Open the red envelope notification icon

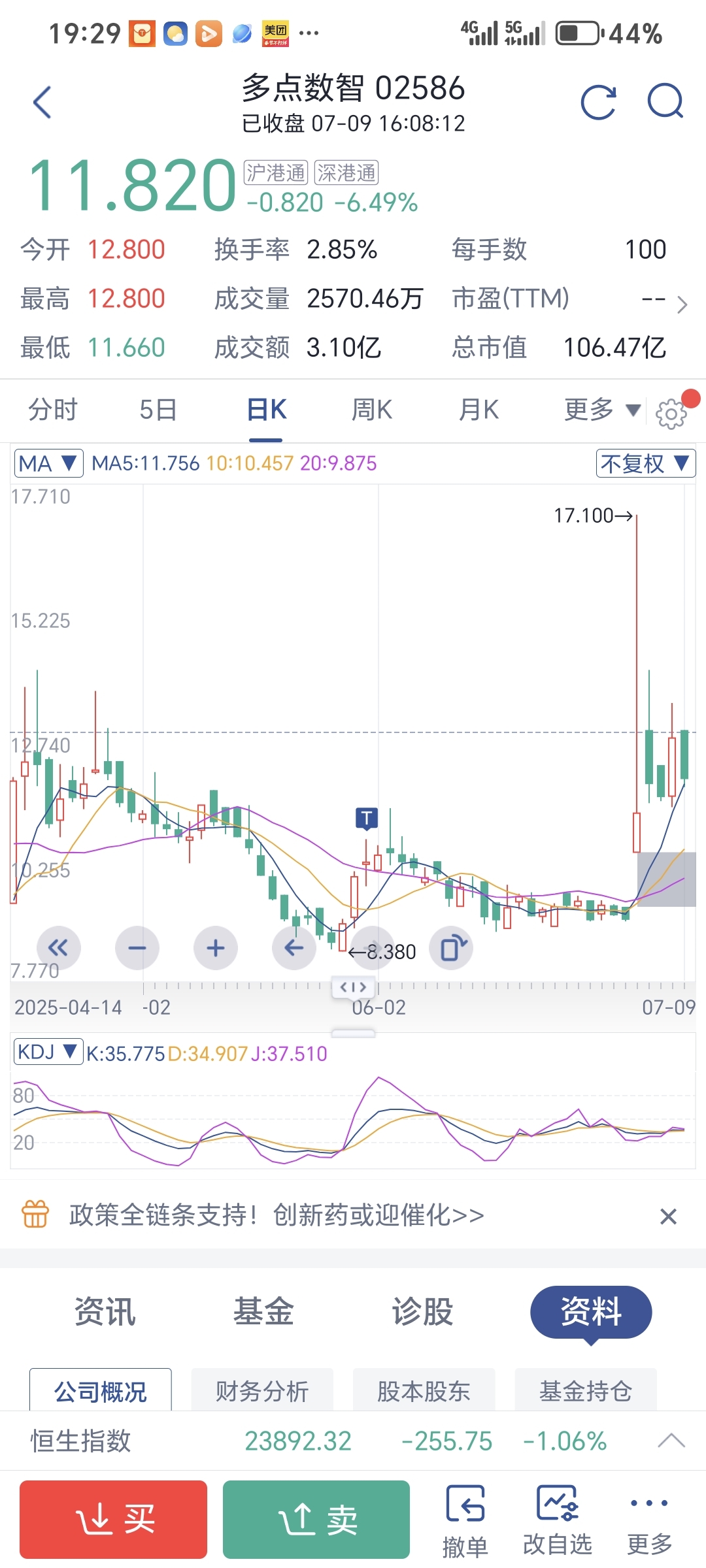click(x=143, y=33)
